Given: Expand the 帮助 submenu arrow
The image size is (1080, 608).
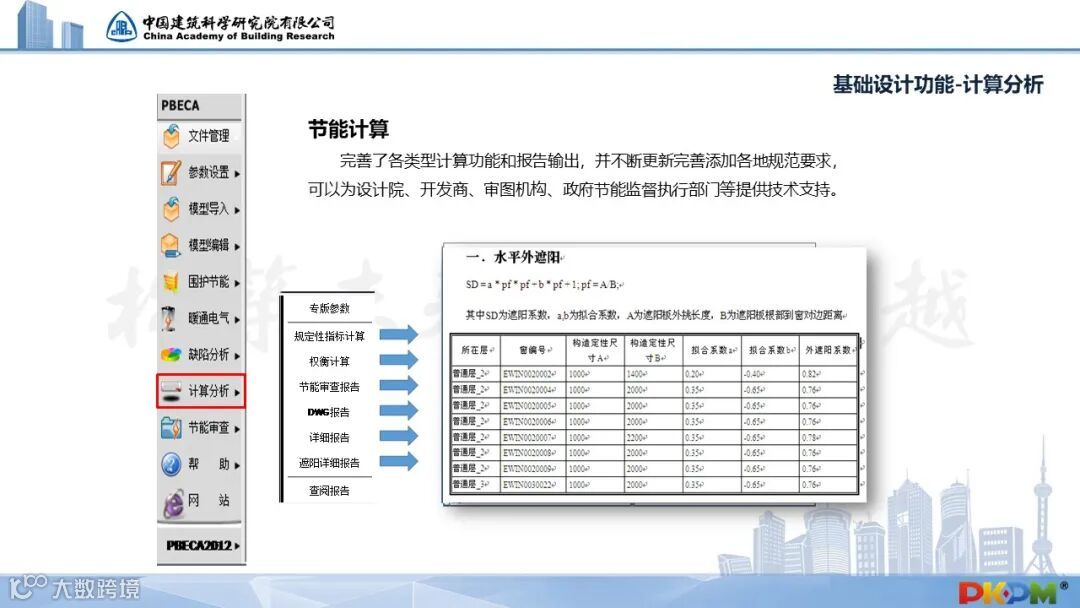Looking at the screenshot, I should click(x=237, y=465).
